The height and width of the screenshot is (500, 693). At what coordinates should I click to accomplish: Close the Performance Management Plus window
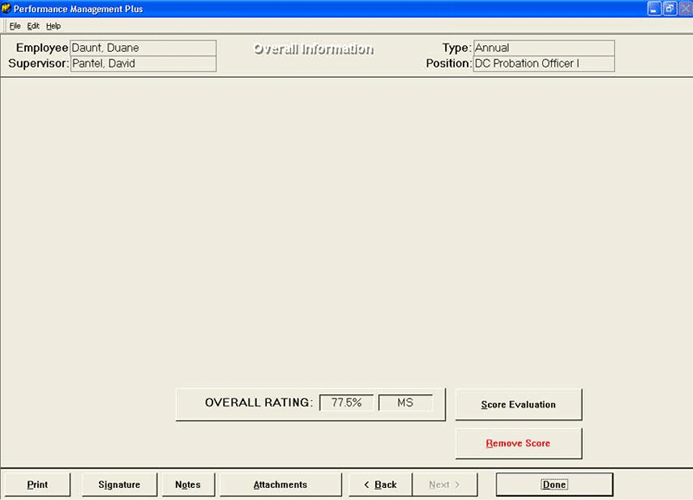pos(684,8)
